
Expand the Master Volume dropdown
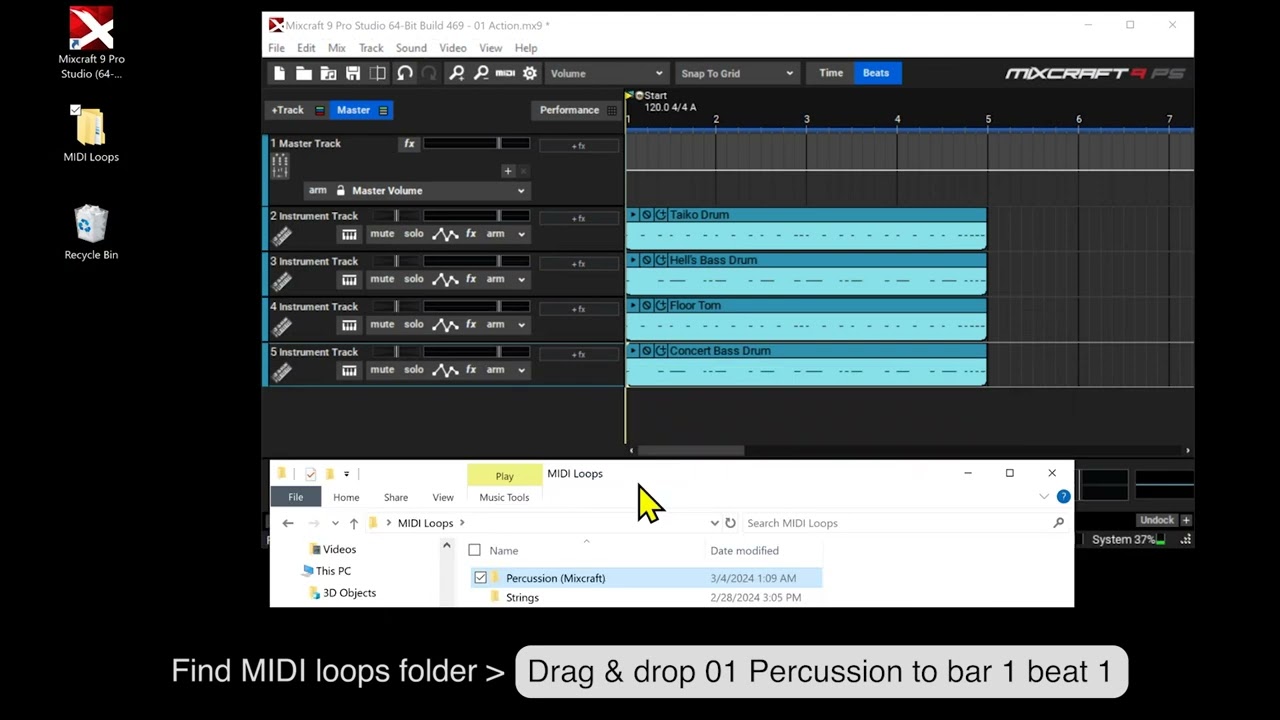521,191
